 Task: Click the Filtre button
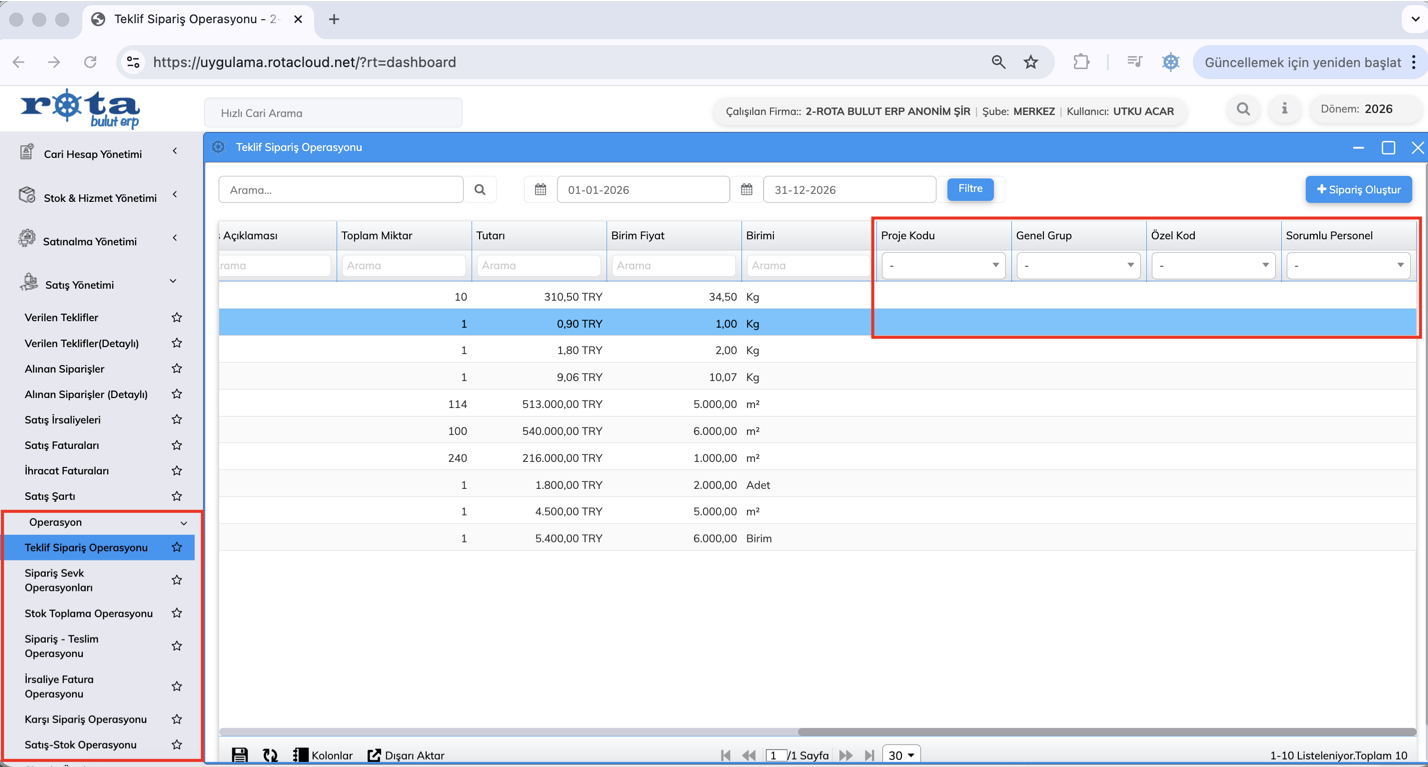point(970,189)
